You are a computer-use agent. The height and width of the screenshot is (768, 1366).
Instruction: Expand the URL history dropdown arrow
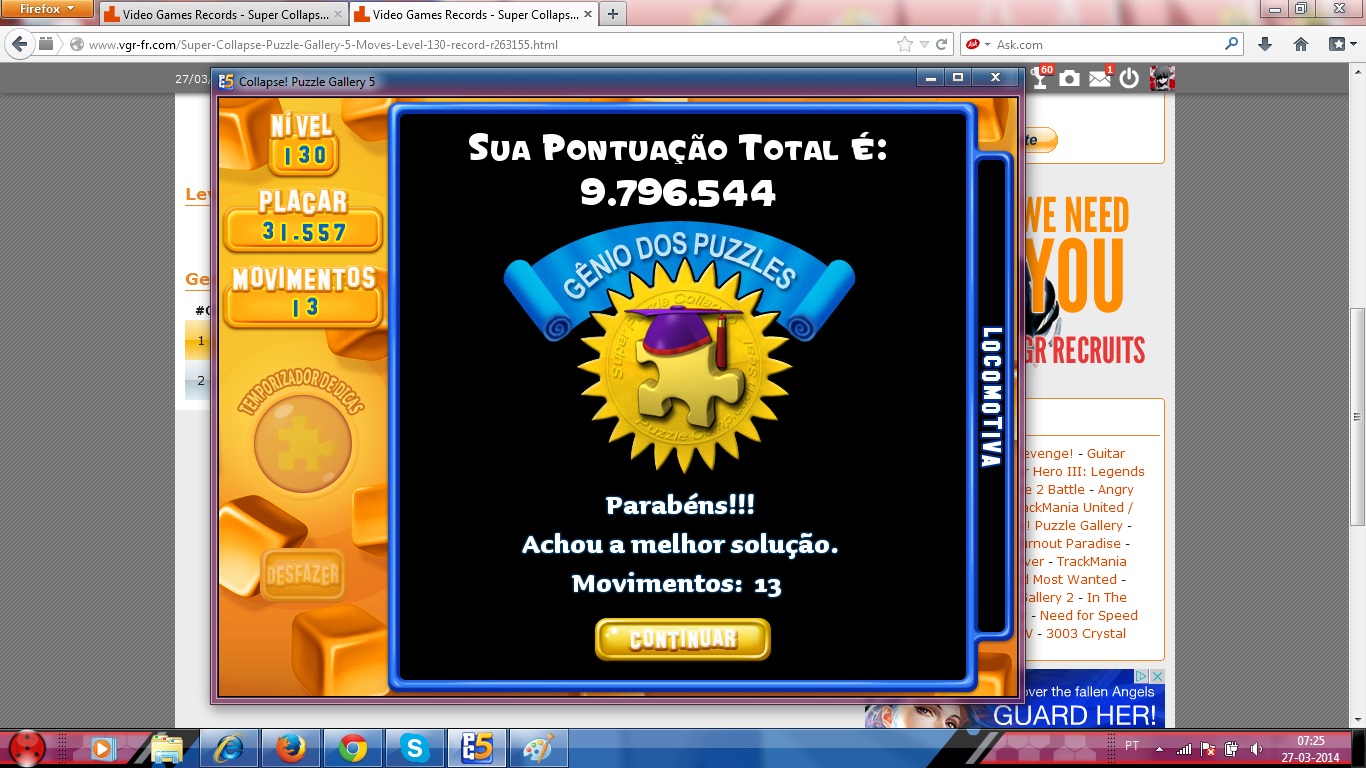click(924, 45)
